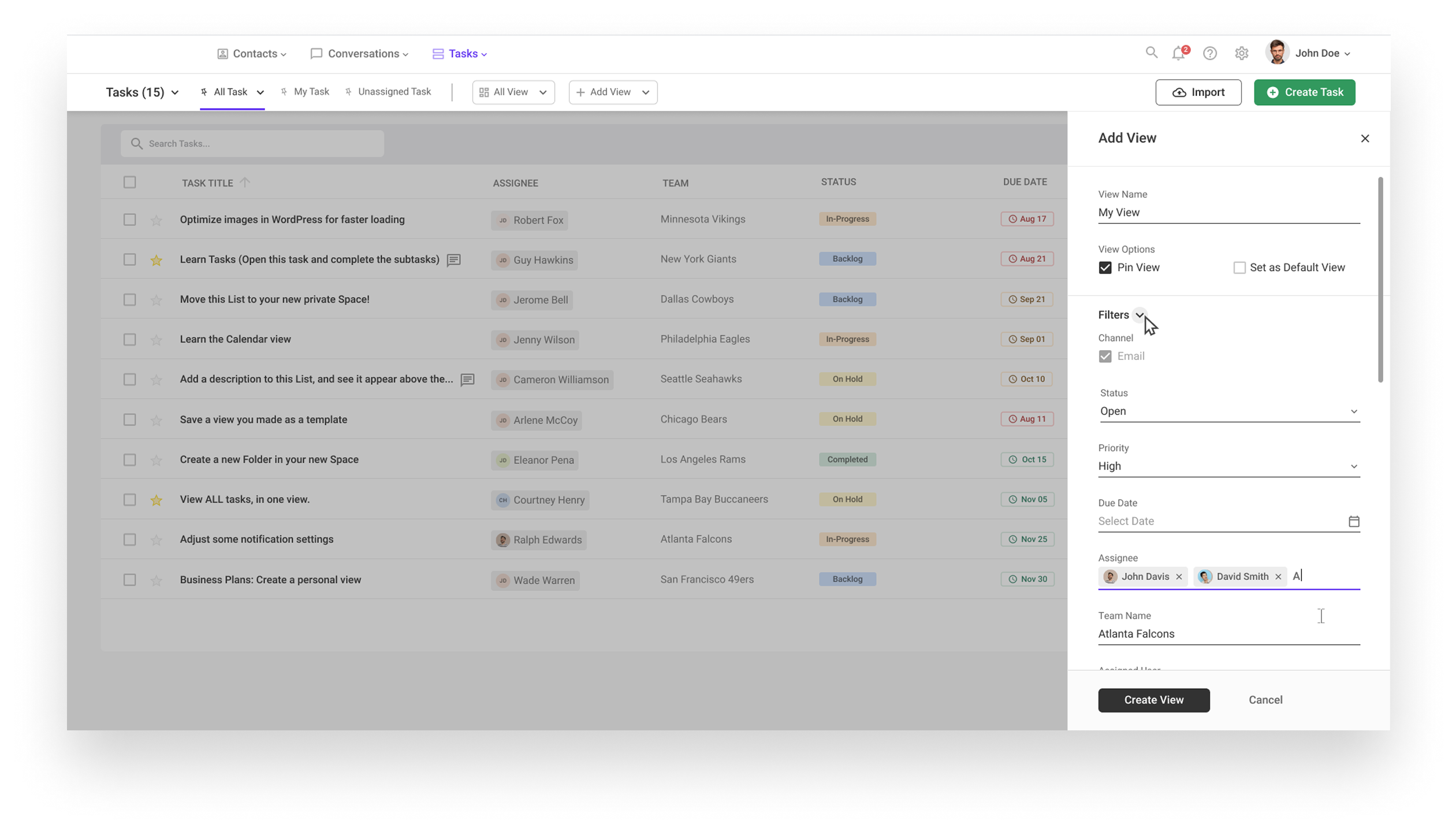Image resolution: width=1456 pixels, height=828 pixels.
Task: Star the Business Plans task
Action: [156, 580]
